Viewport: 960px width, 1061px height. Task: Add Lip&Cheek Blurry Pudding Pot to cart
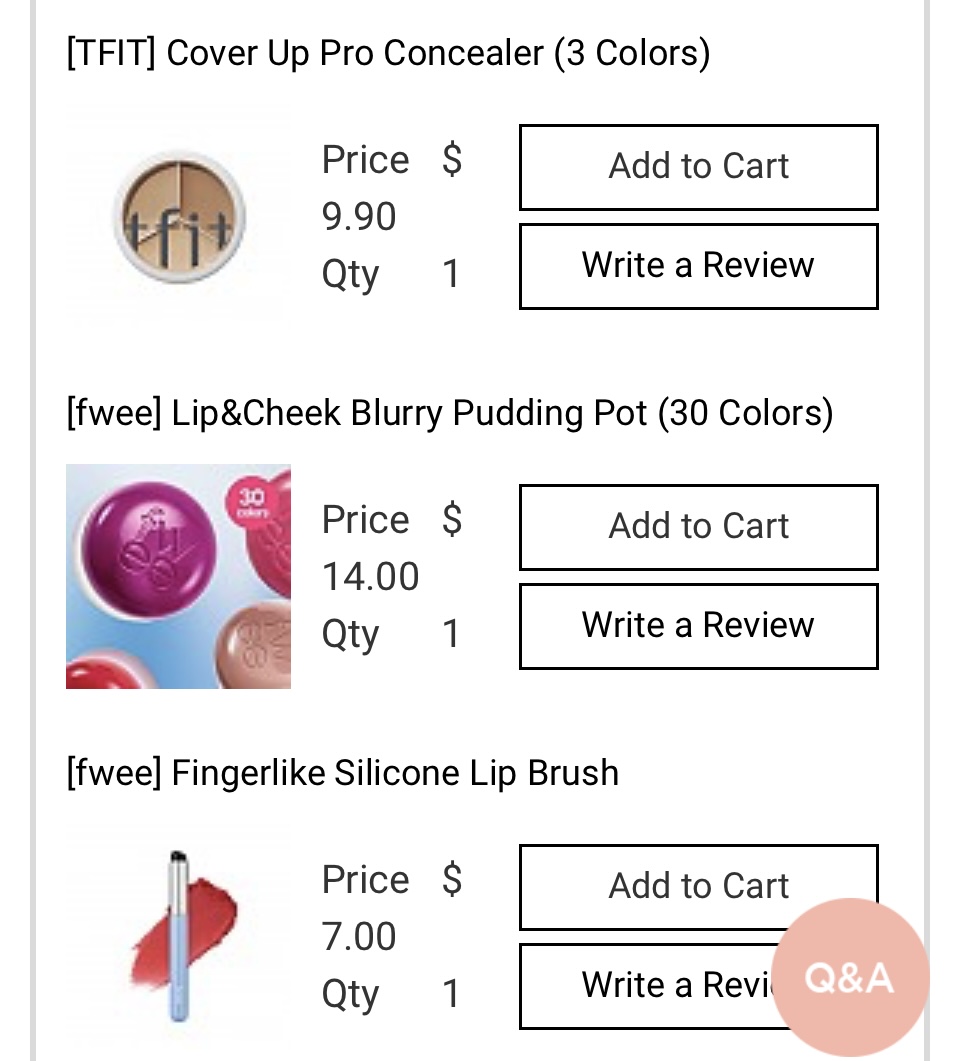pyautogui.click(x=698, y=527)
